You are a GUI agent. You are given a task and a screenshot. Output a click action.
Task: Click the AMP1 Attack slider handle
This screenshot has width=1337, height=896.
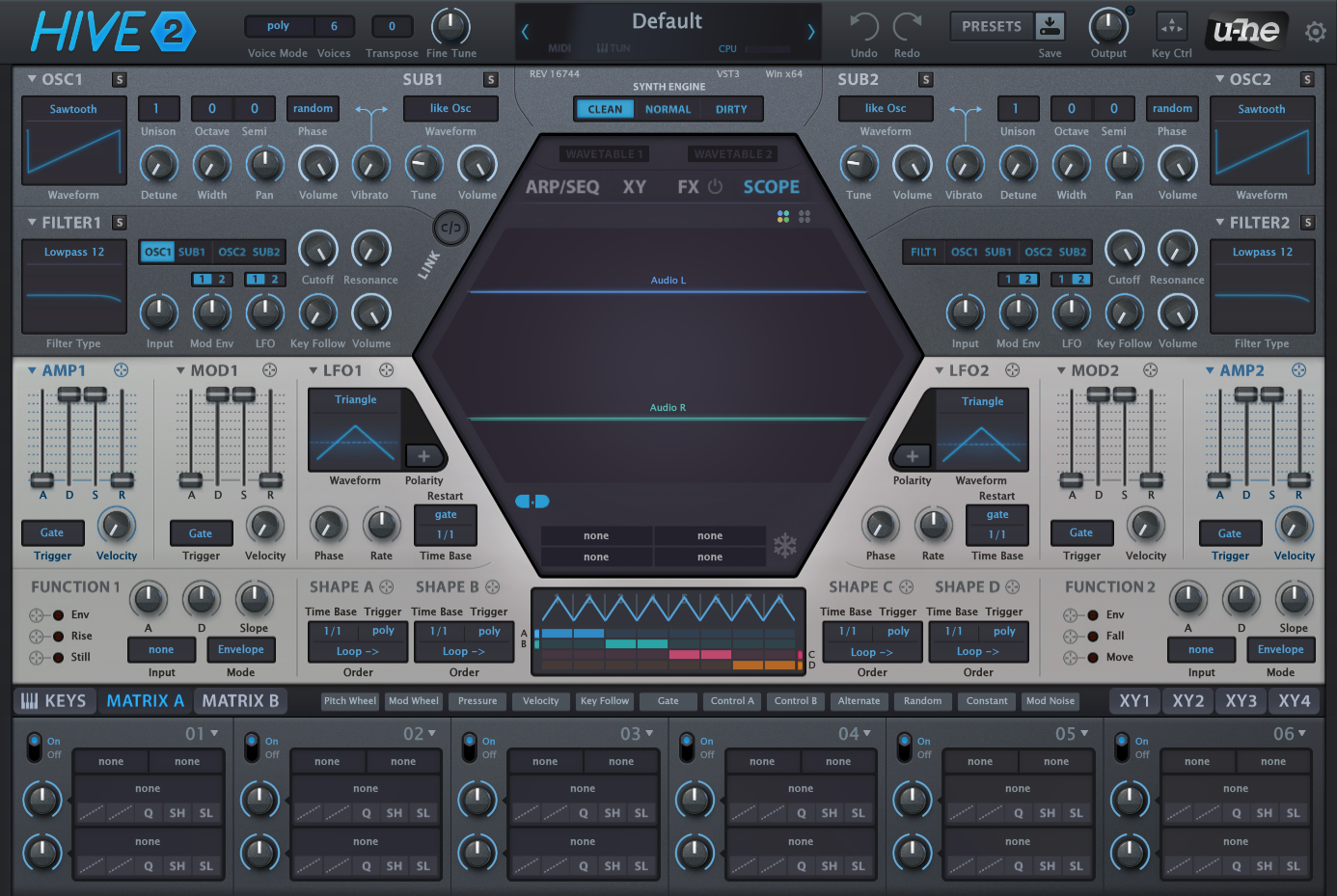(42, 479)
